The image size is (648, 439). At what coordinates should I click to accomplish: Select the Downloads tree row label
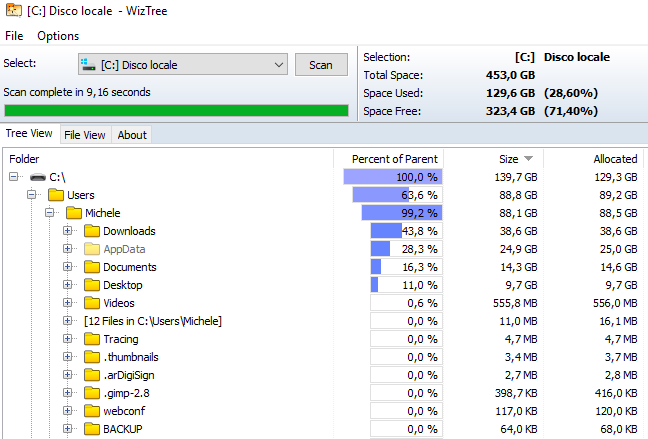[129, 231]
